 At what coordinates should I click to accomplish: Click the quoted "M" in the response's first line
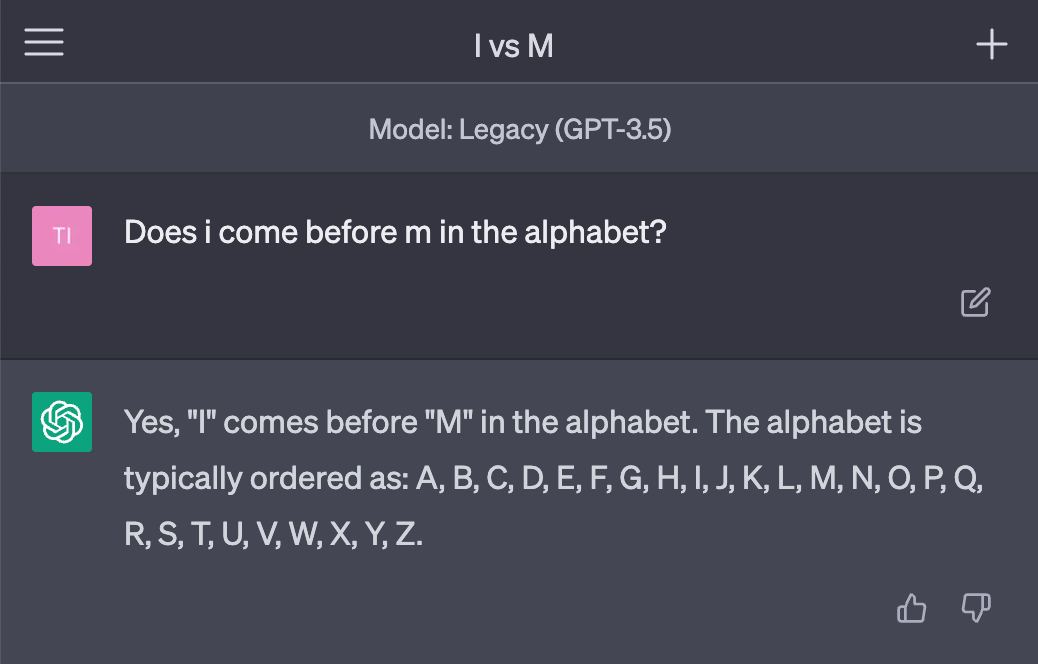click(448, 422)
